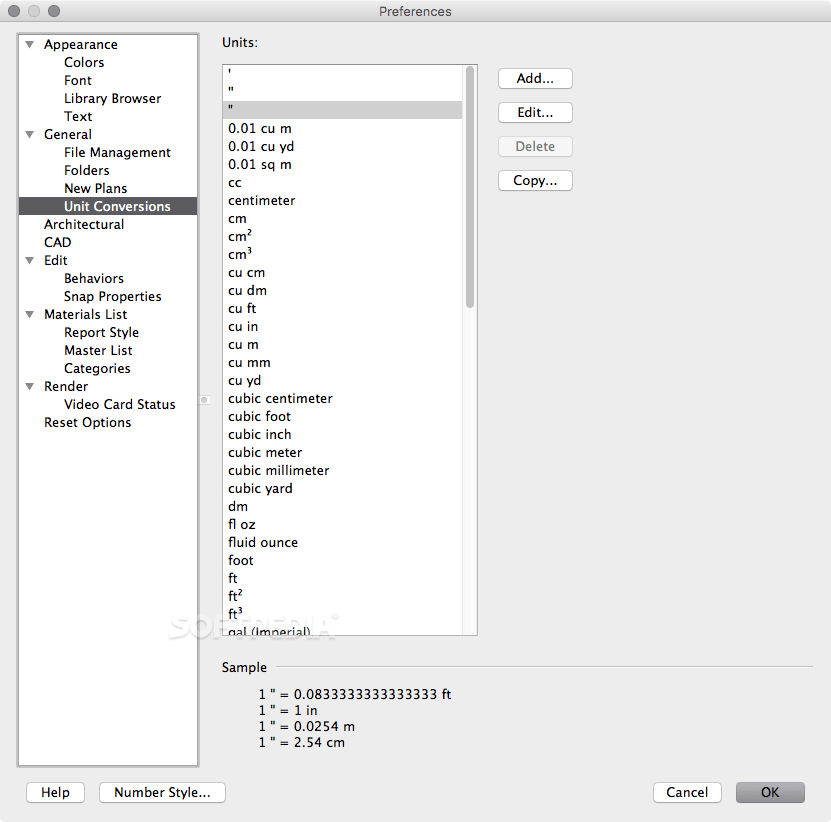831x822 pixels.
Task: Select the "cu mm" unit
Action: [342, 363]
